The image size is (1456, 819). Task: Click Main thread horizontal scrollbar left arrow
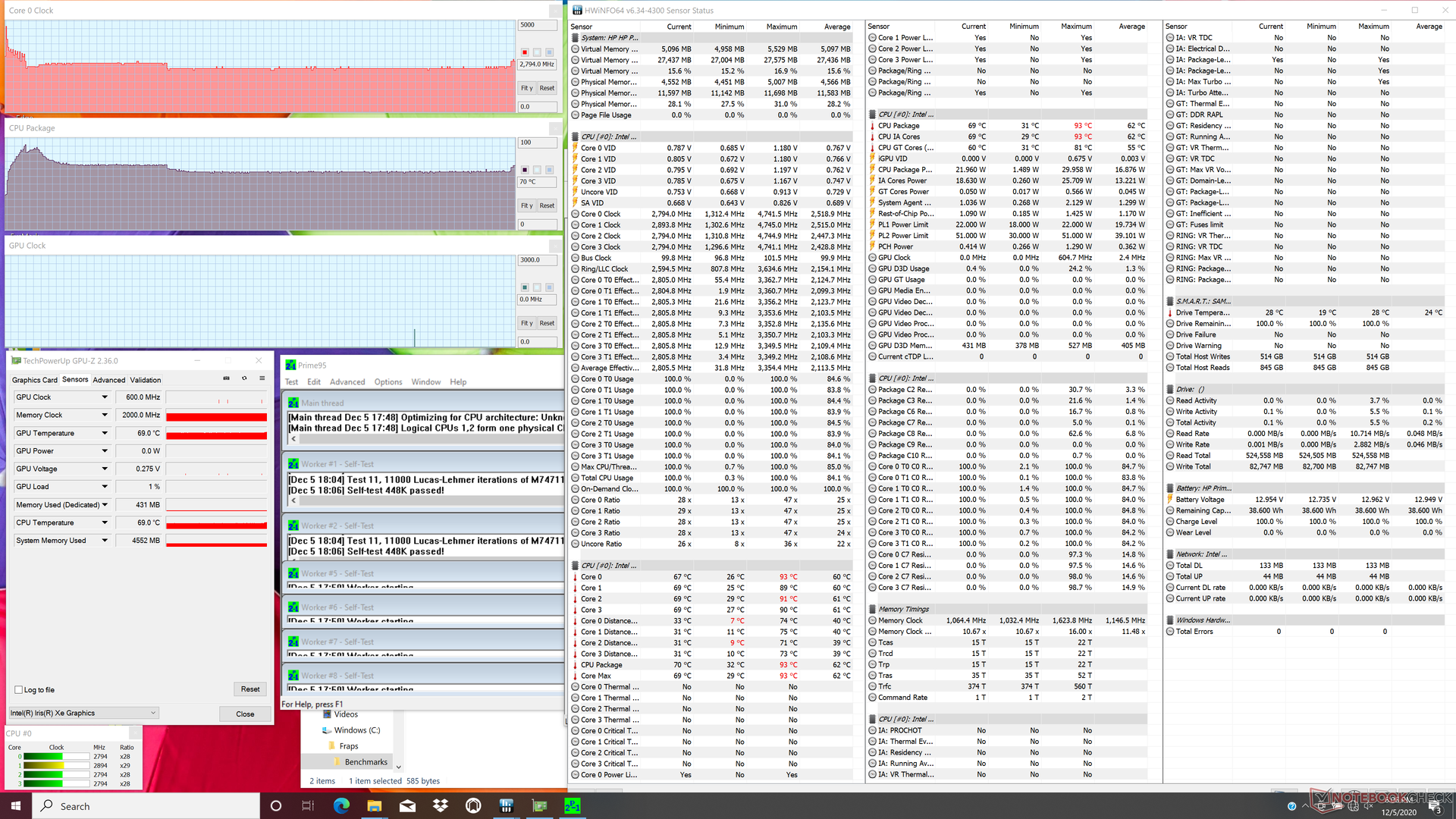coord(293,439)
